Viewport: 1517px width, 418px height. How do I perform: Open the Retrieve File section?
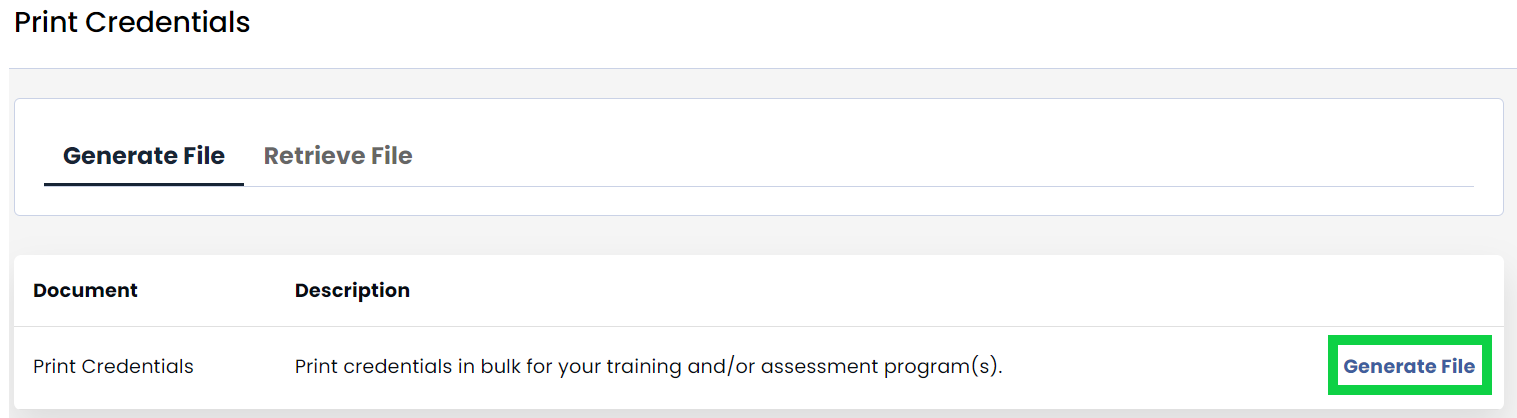point(338,156)
